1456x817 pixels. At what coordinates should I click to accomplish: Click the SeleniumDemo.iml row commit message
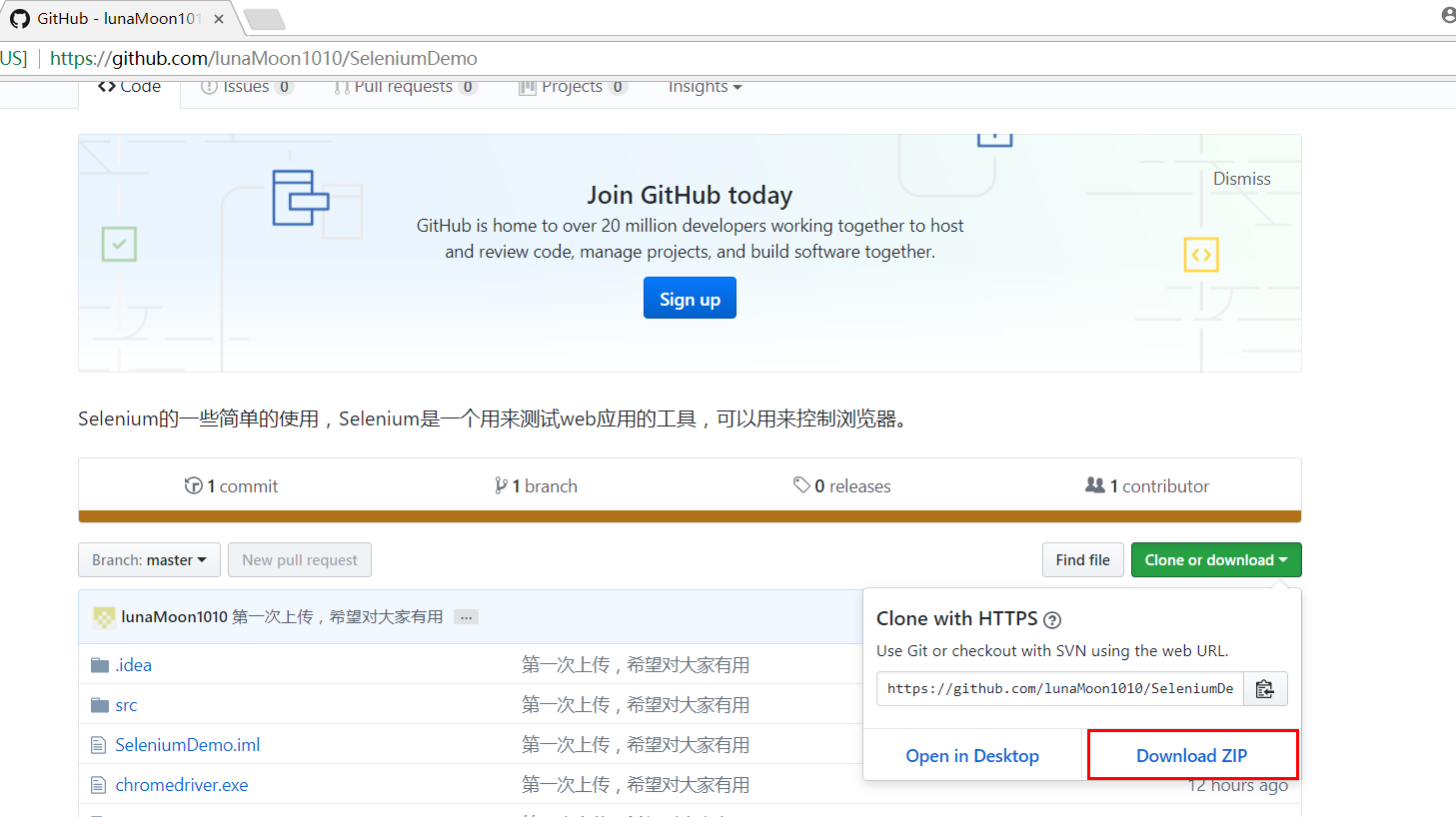click(636, 745)
